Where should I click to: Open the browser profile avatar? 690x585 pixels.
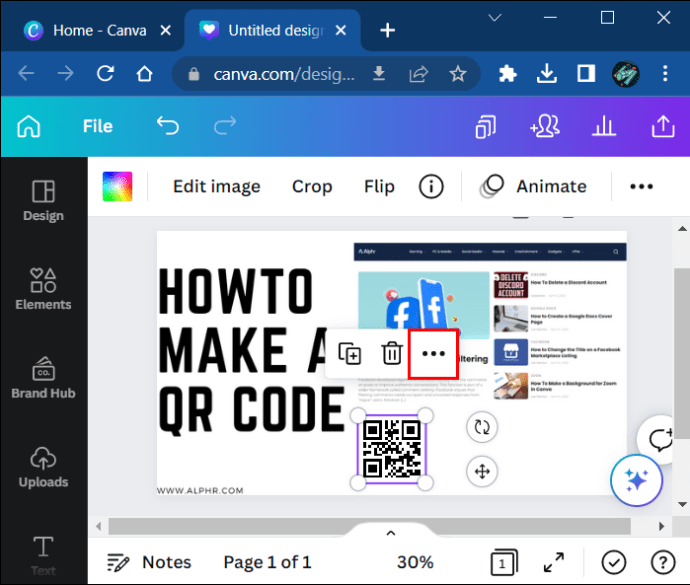coord(625,74)
